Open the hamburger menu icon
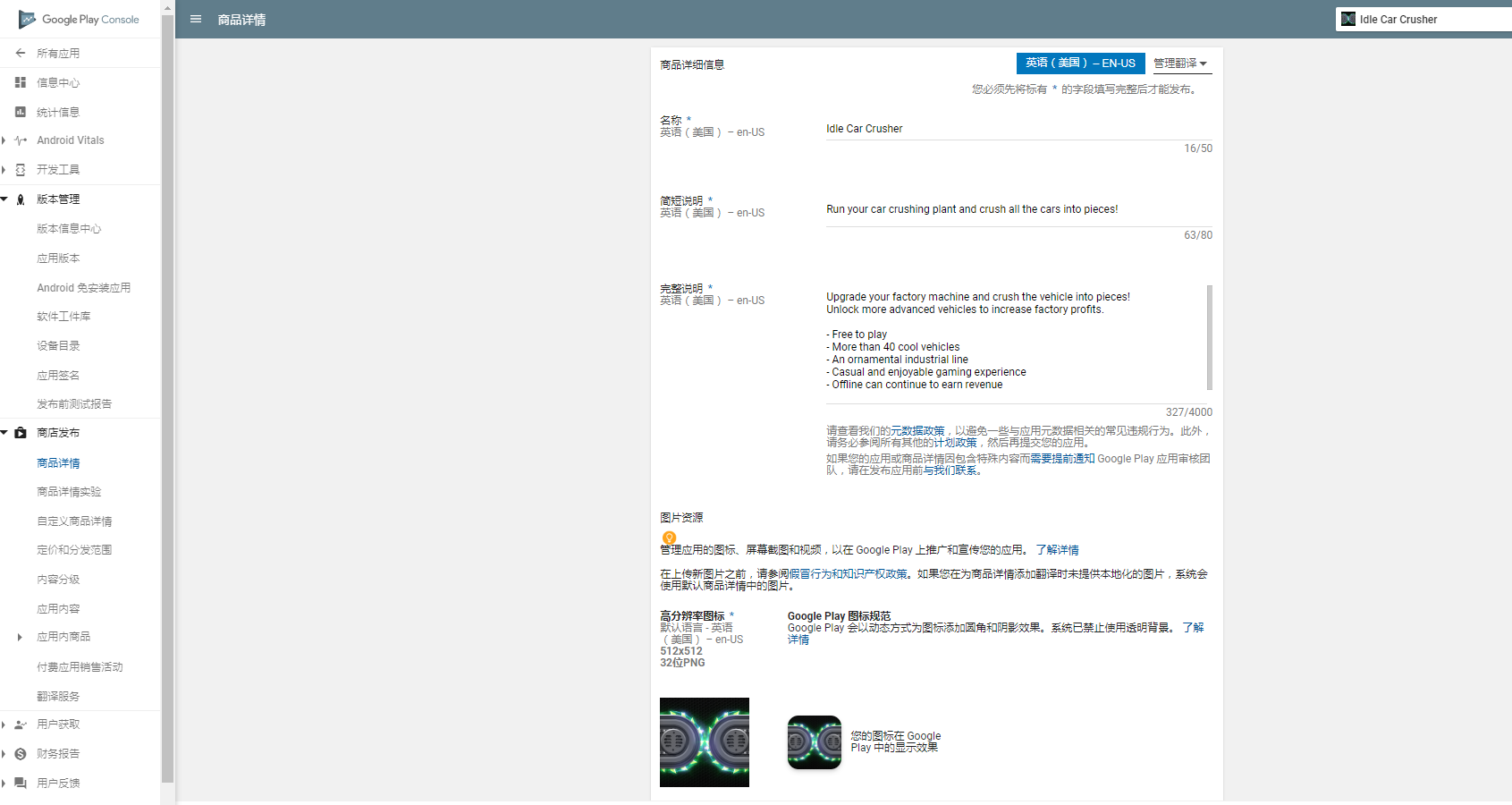 [x=196, y=19]
